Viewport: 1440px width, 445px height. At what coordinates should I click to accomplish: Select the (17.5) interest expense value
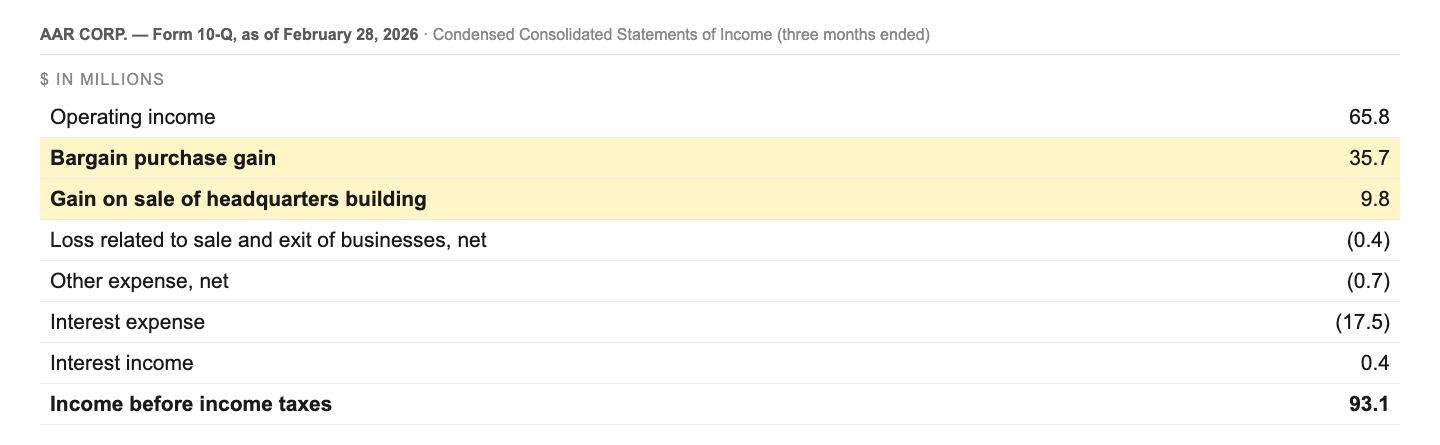click(x=1362, y=322)
